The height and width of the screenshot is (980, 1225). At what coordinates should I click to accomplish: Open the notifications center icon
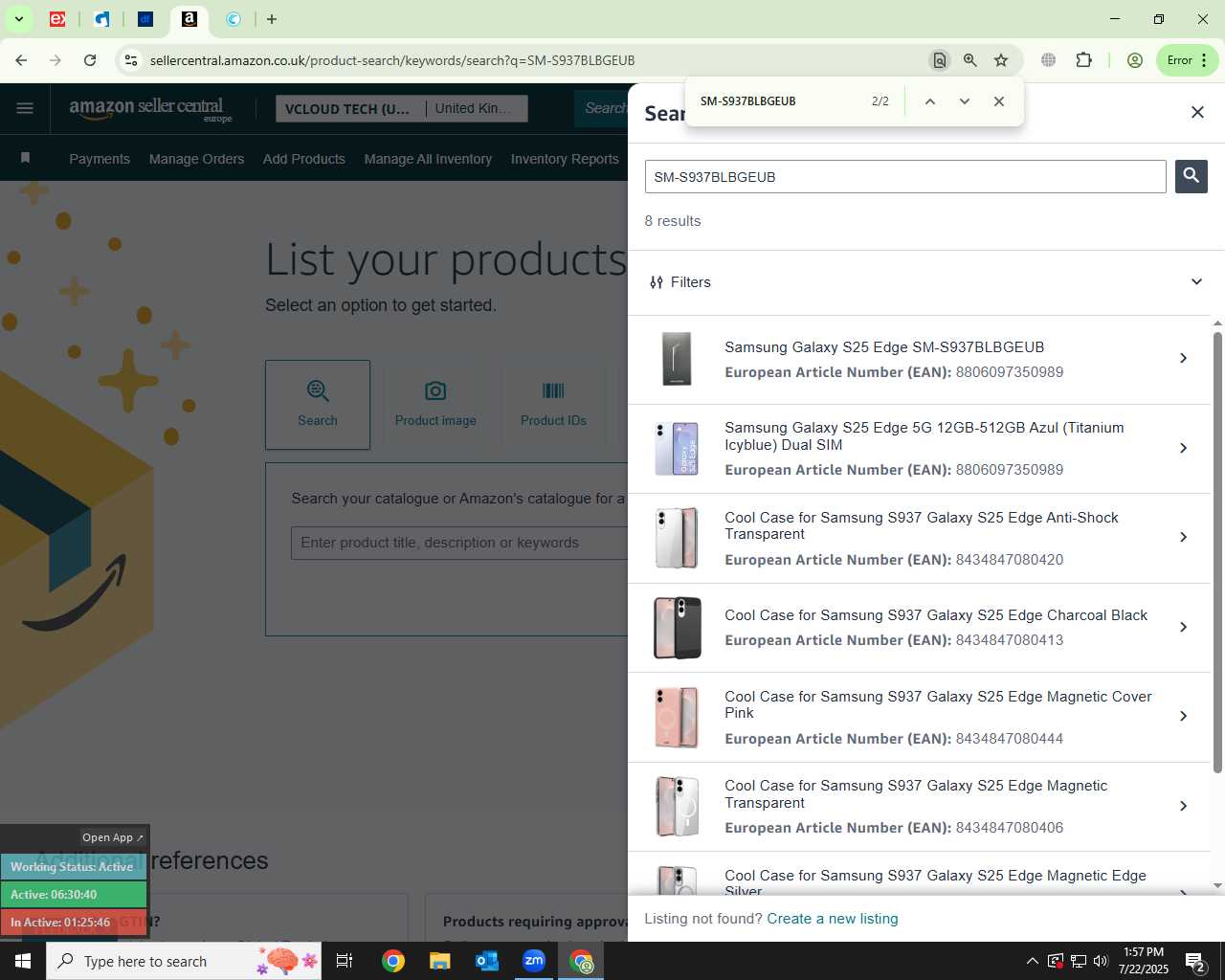pyautogui.click(x=1195, y=961)
